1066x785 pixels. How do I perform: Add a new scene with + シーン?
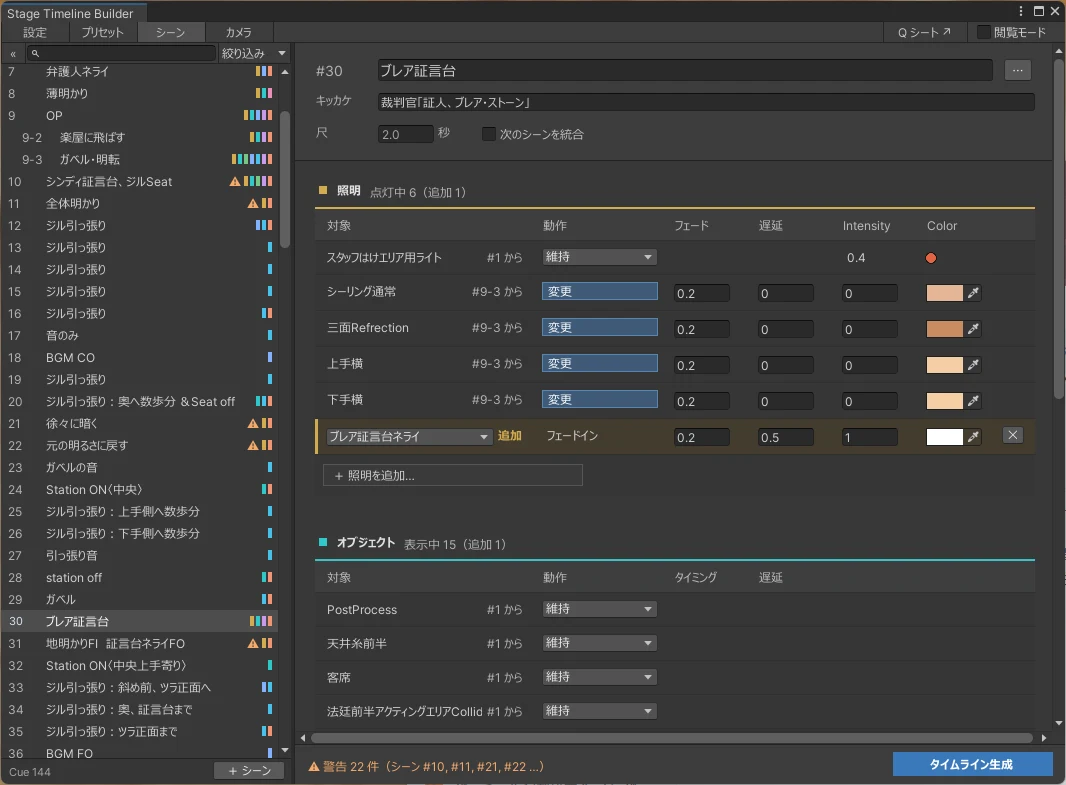click(249, 771)
